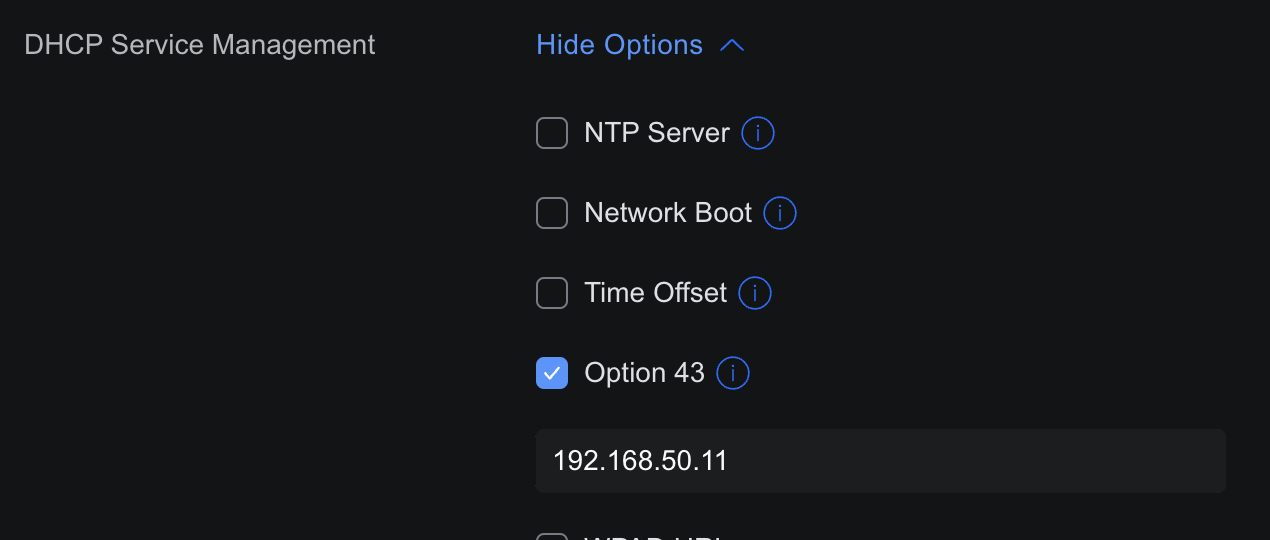Tick the Network Boot checkbox
The height and width of the screenshot is (540, 1270).
[x=552, y=213]
